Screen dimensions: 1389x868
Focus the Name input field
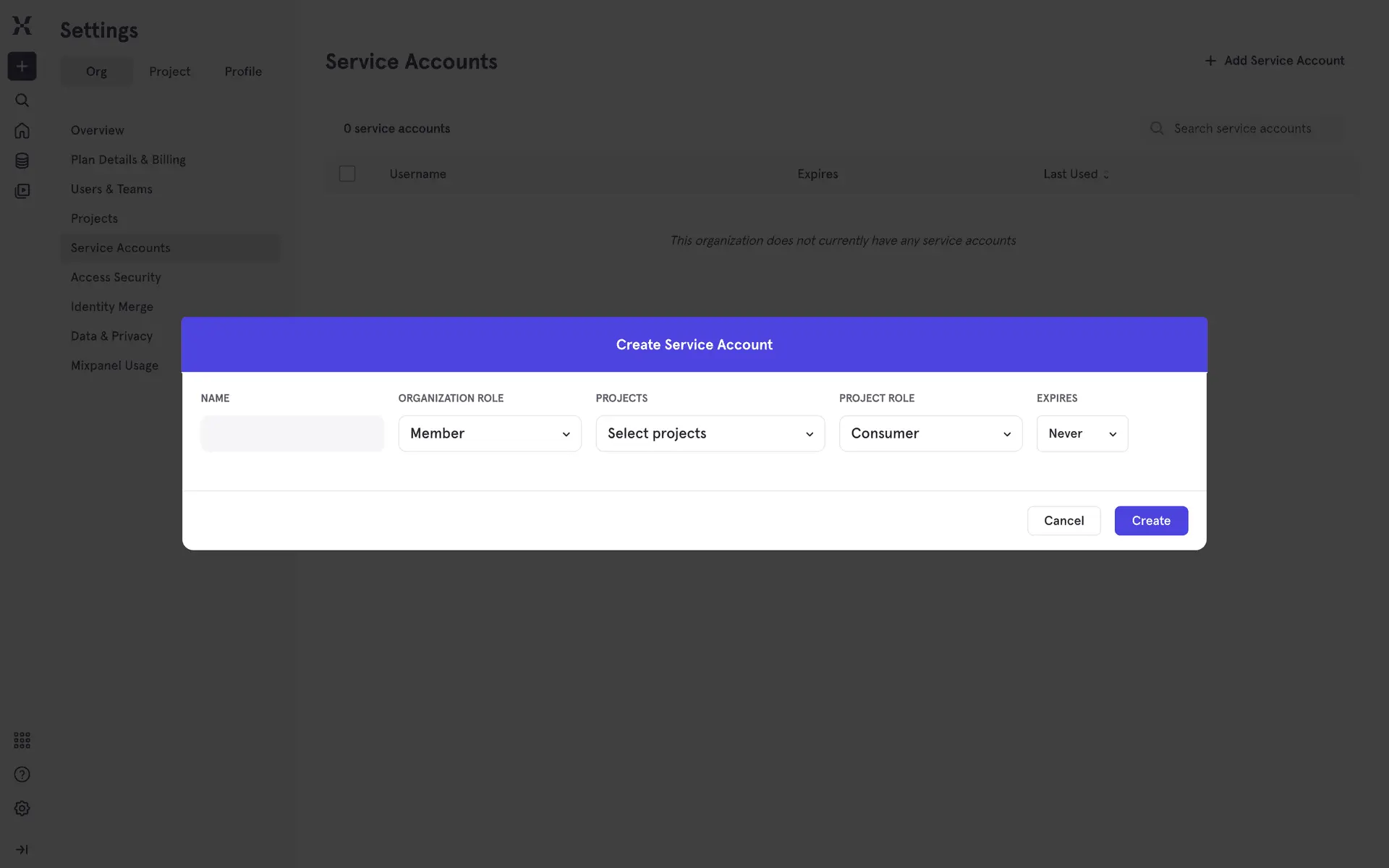292,433
